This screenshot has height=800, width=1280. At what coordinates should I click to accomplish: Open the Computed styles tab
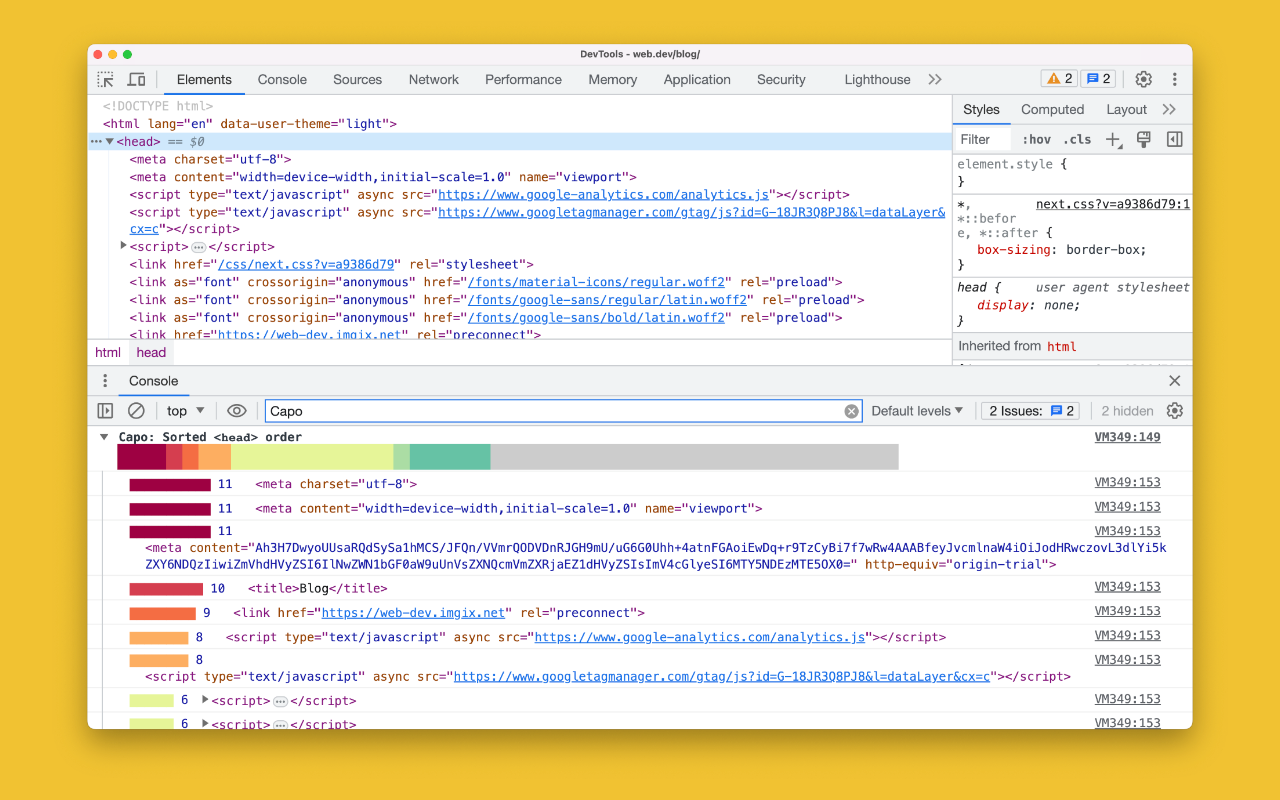tap(1052, 110)
